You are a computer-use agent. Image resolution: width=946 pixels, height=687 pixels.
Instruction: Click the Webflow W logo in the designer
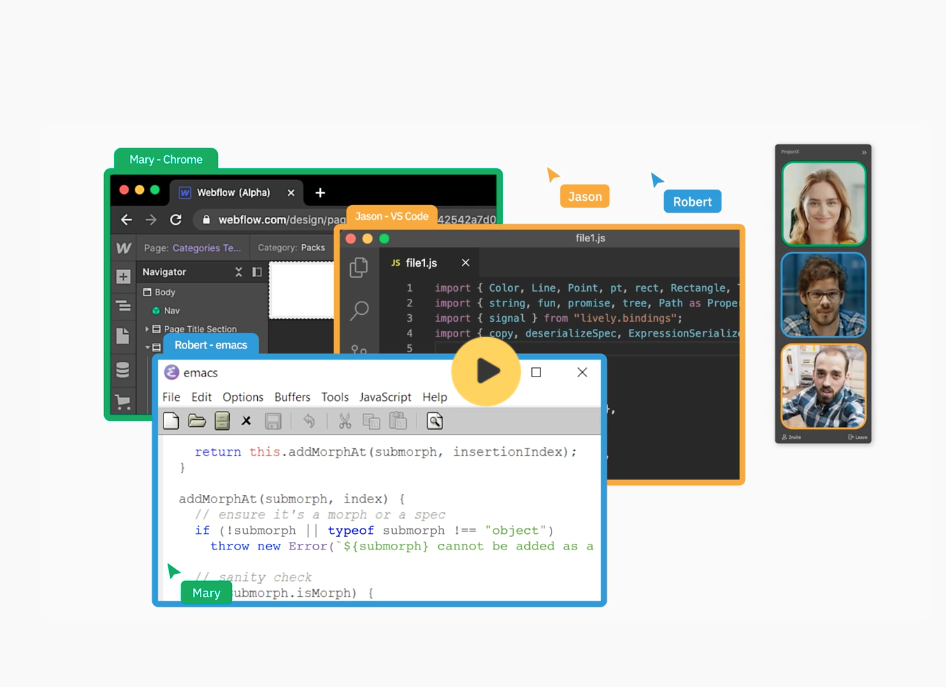pos(124,248)
